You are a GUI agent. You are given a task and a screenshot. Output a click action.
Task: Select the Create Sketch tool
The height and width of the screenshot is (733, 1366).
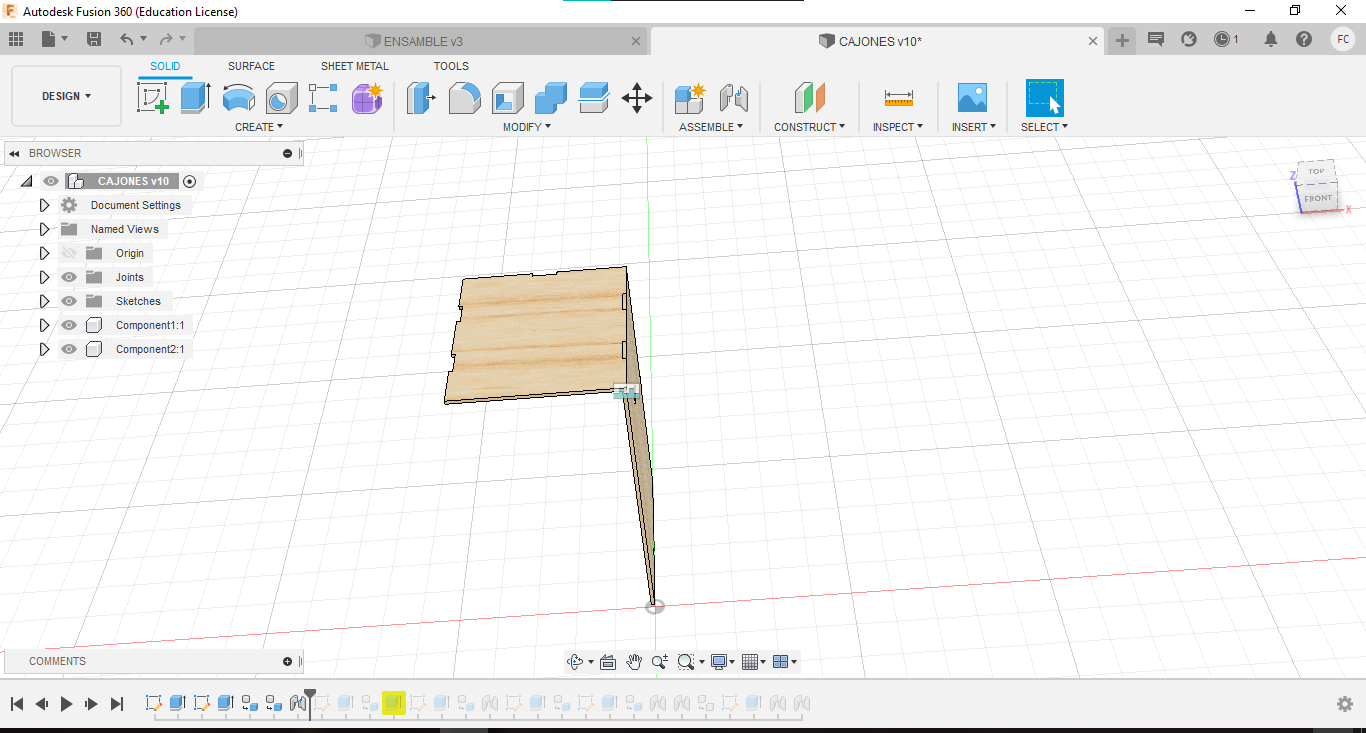[x=152, y=98]
